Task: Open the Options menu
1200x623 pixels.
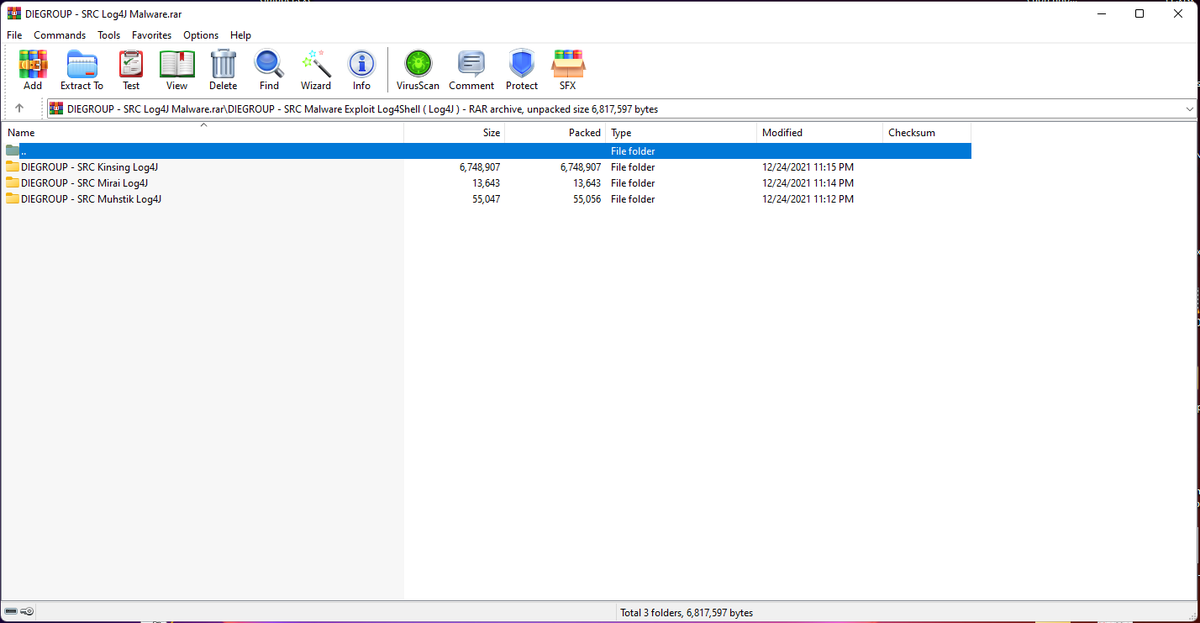Action: tap(201, 35)
